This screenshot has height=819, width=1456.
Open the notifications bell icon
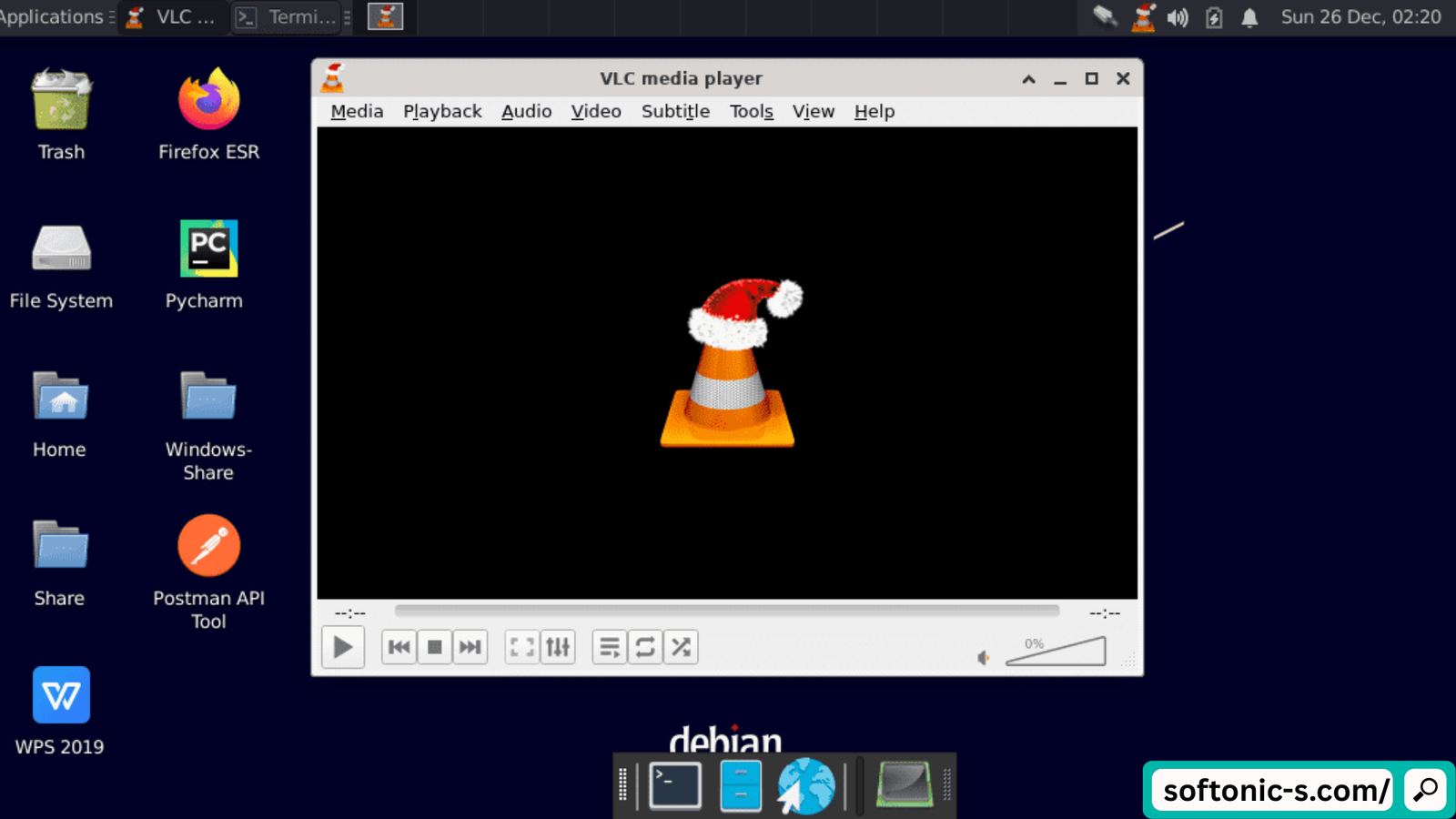click(x=1249, y=17)
